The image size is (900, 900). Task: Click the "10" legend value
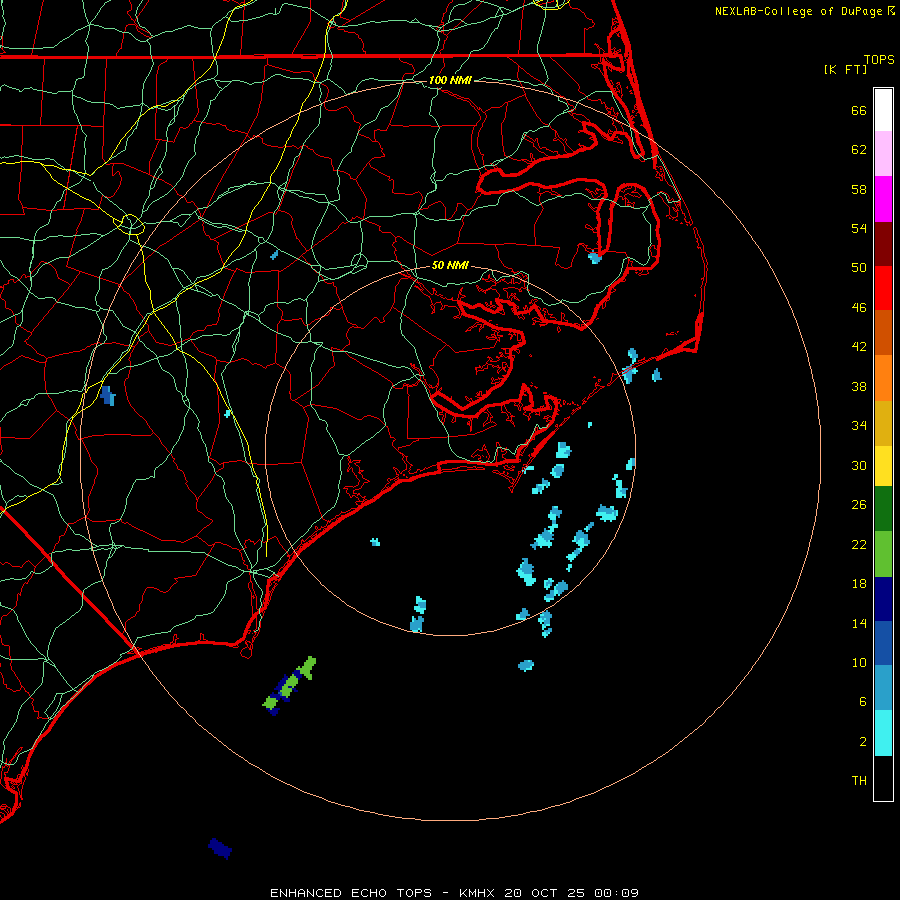(x=859, y=662)
